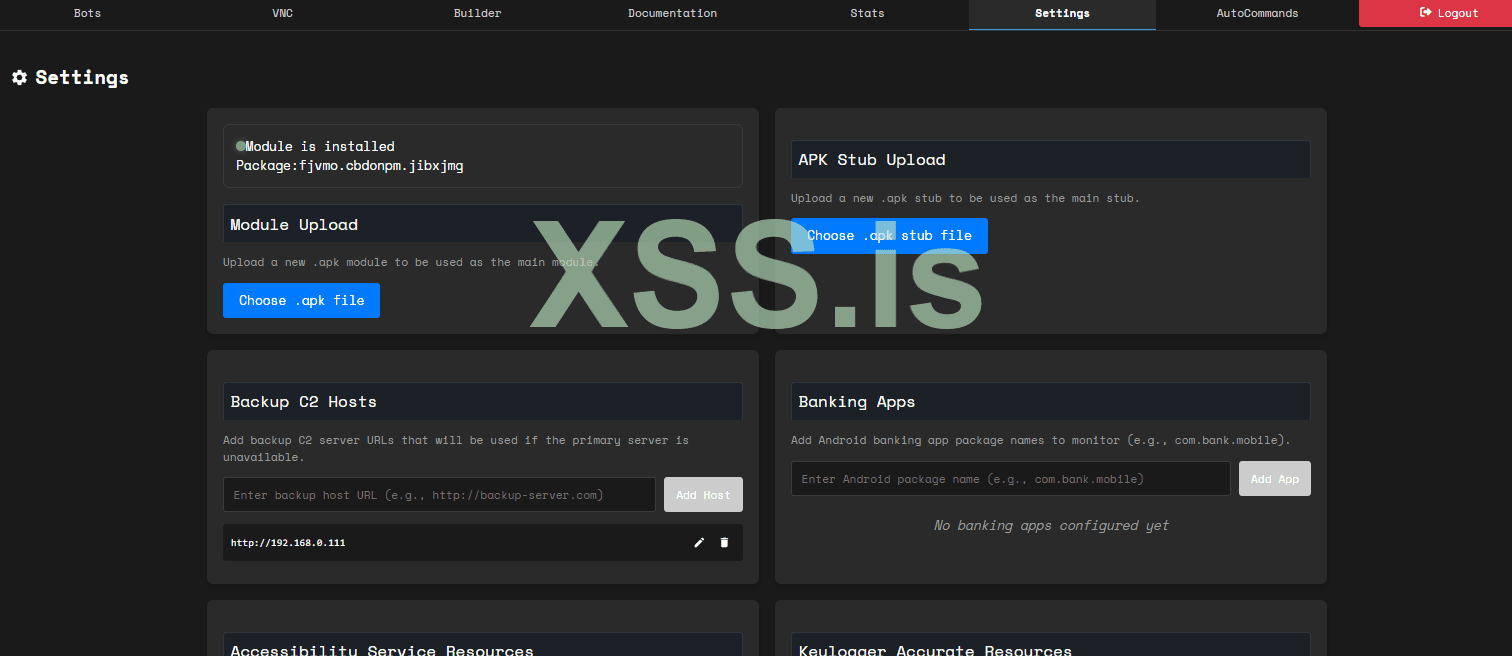1512x656 pixels.
Task: Click the gear icon beside Settings heading
Action: [x=19, y=77]
